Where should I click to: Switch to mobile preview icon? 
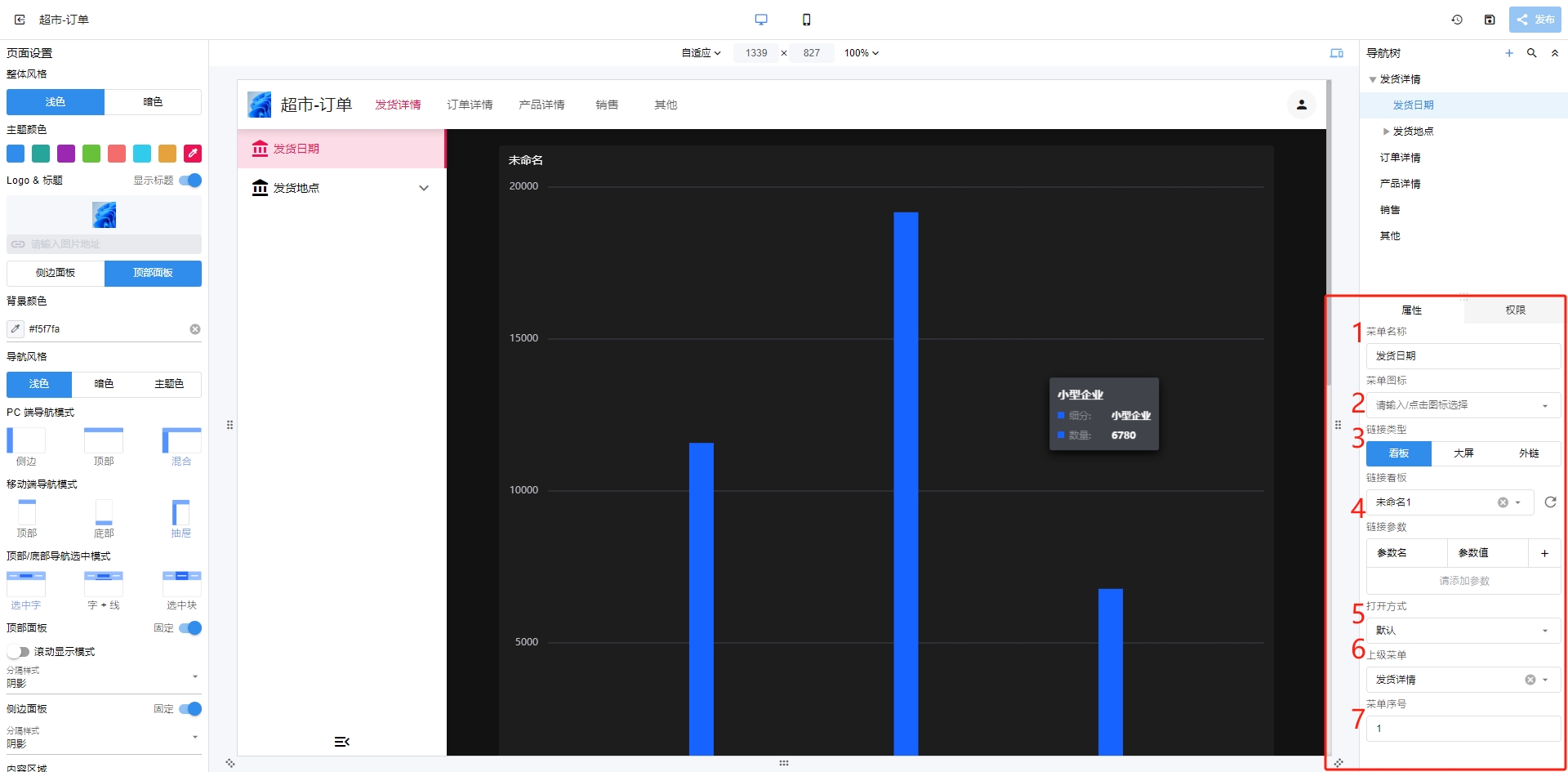coord(806,20)
